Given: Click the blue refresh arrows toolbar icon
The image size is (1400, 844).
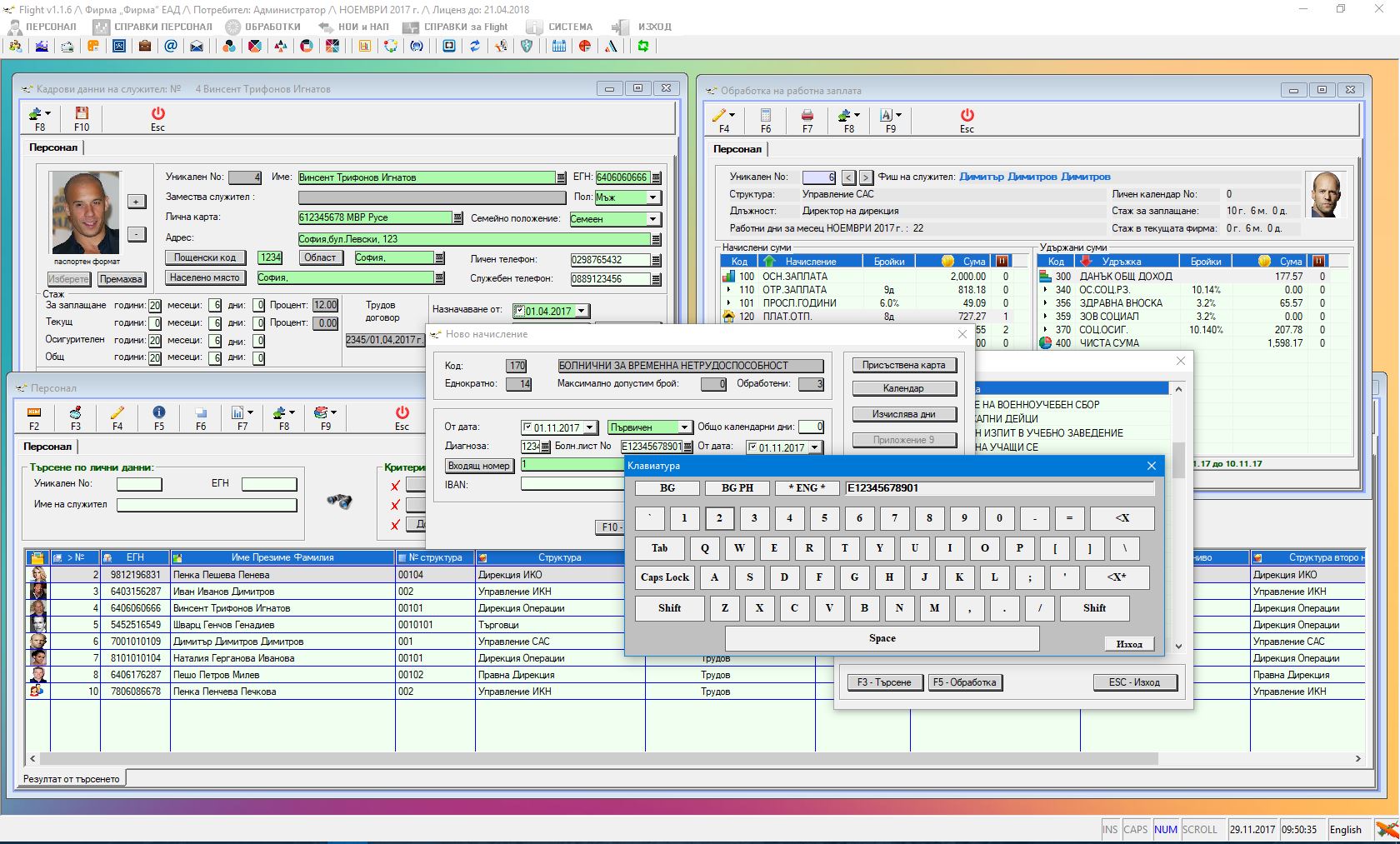Looking at the screenshot, I should [x=475, y=46].
